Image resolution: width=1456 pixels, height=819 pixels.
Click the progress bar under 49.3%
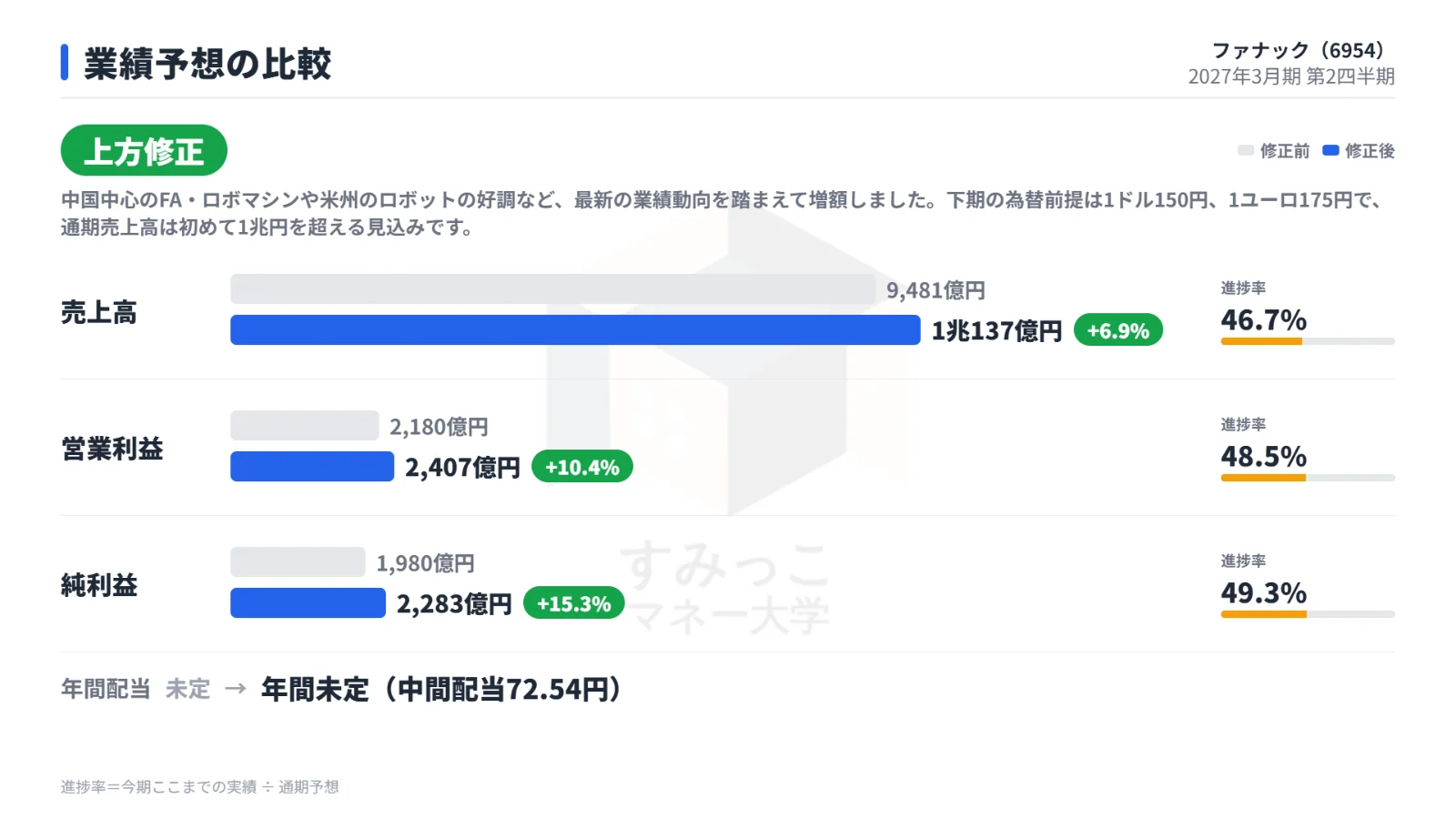pos(1308,614)
